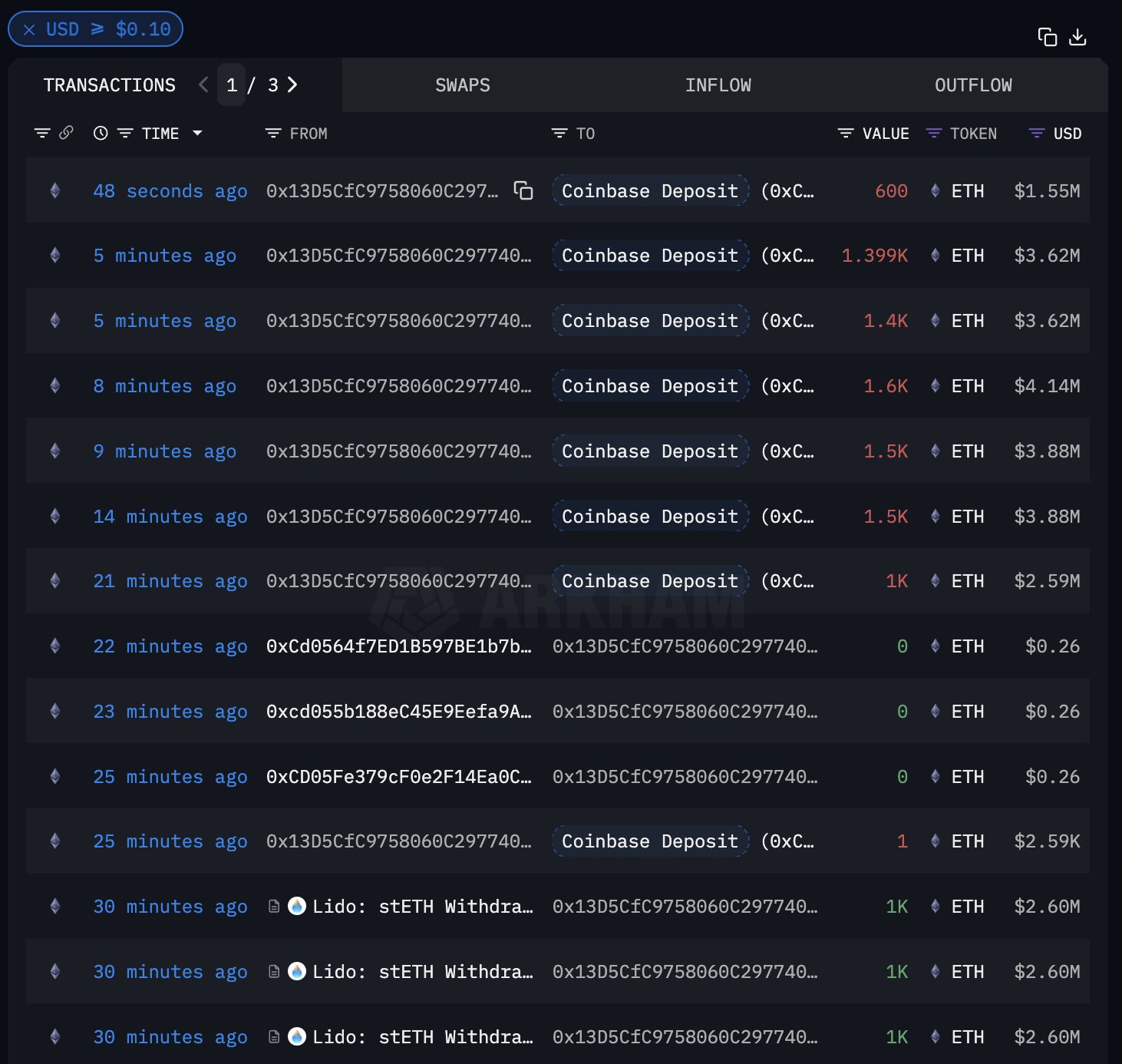The image size is (1122, 1064).
Task: Click contract document icon in first Lido row
Action: [274, 907]
